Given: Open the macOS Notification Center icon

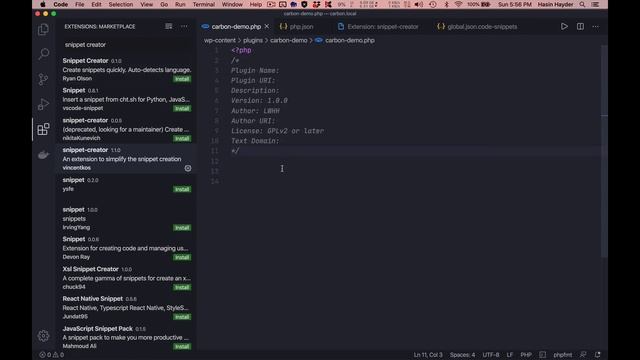Looking at the screenshot, I should point(596,4).
